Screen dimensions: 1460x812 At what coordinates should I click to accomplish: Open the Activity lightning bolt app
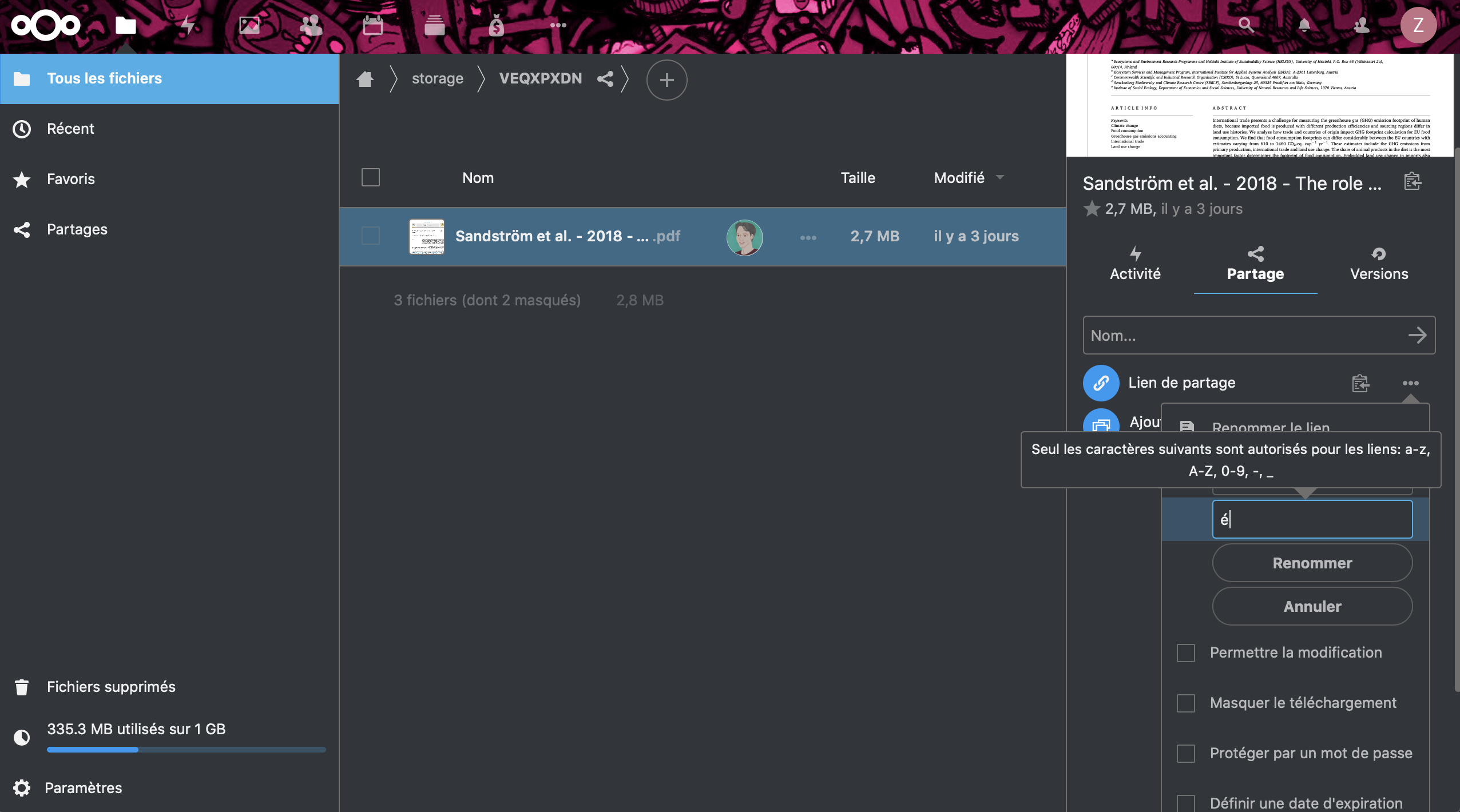tap(188, 25)
